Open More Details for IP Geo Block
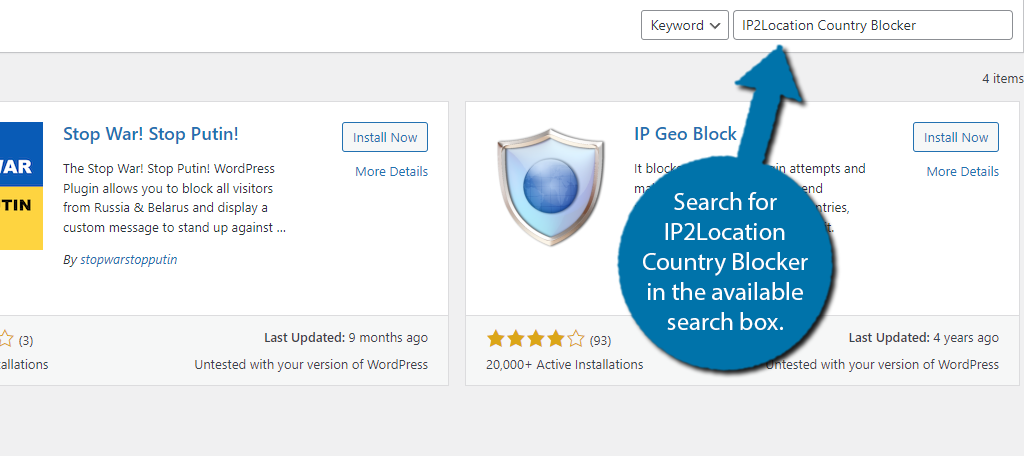This screenshot has width=1024, height=456. click(962, 171)
